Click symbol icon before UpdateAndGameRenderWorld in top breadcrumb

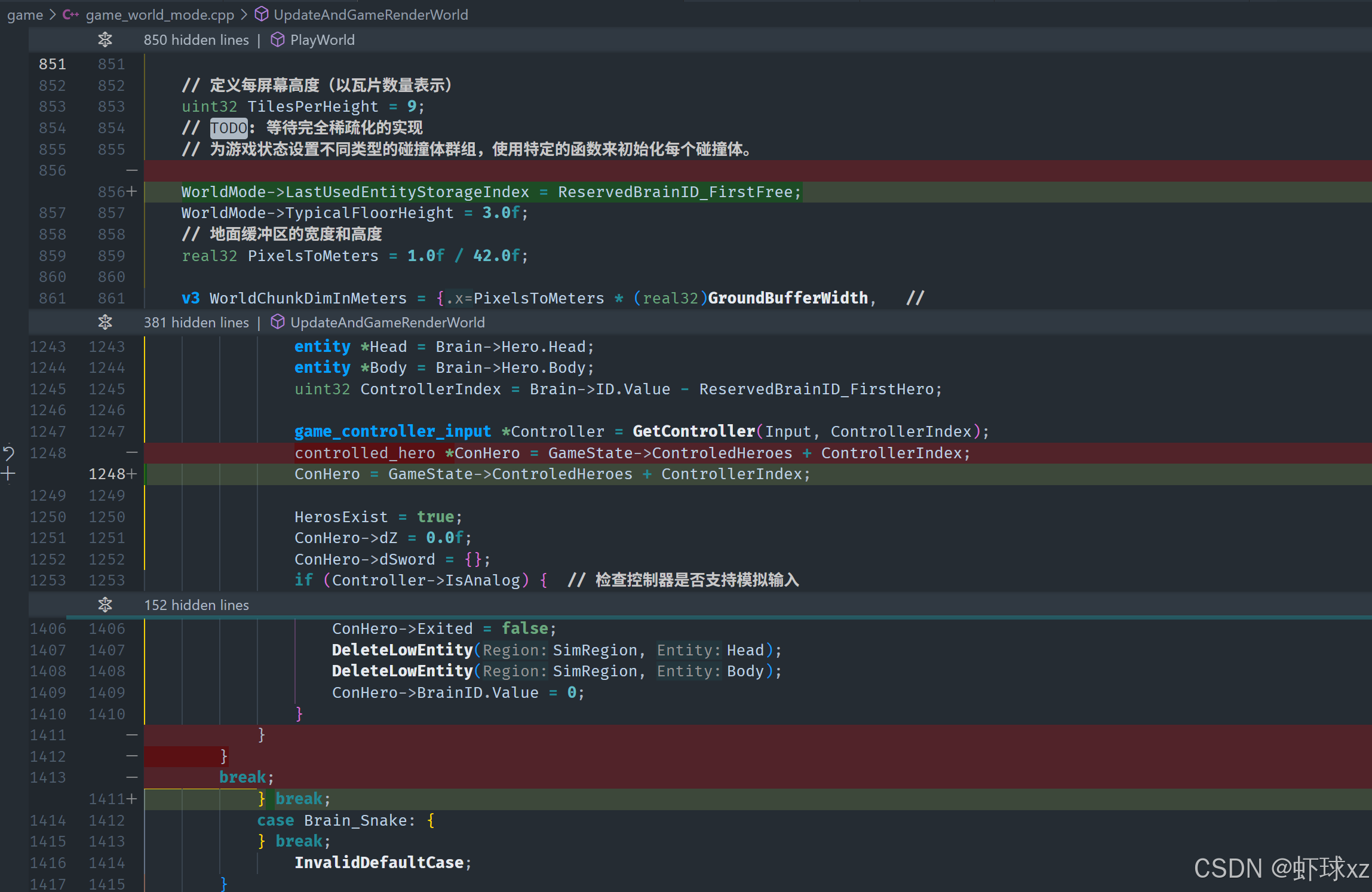tap(261, 14)
